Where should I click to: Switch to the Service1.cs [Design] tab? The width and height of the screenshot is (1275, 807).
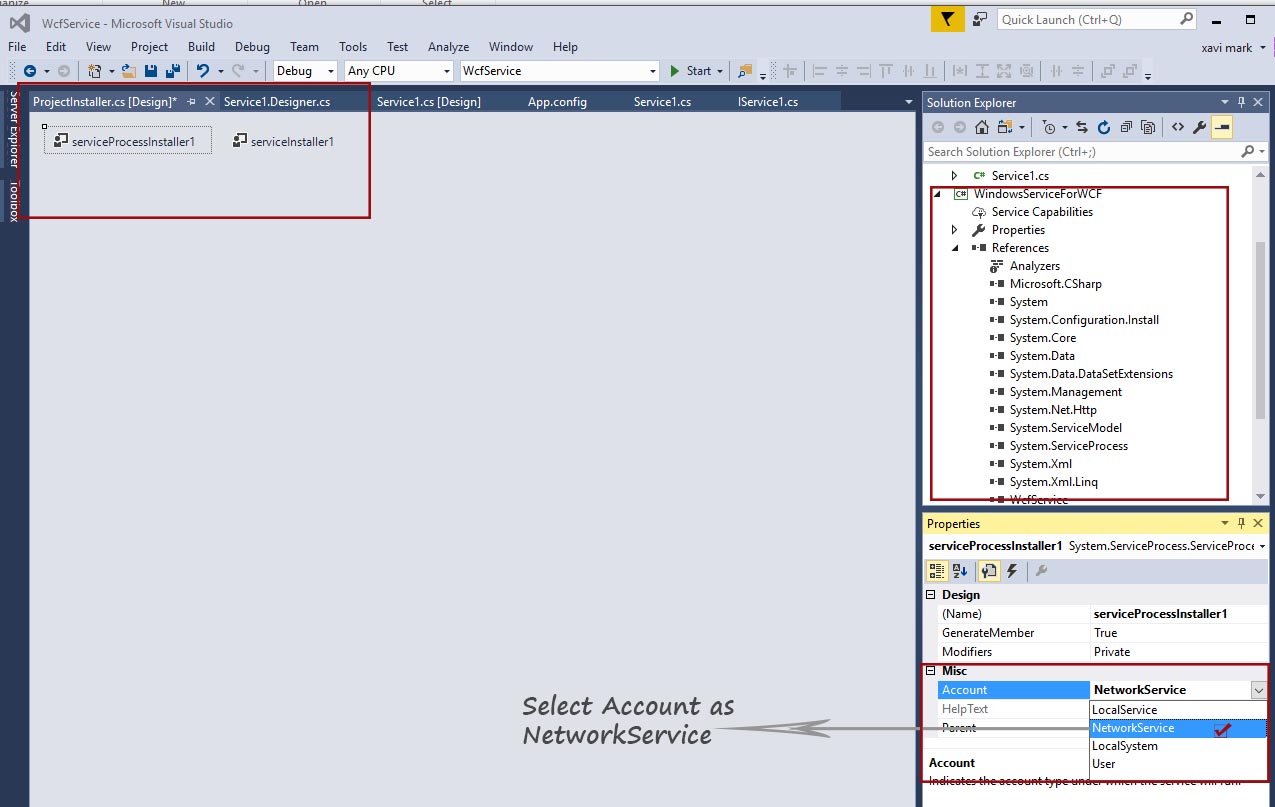429,102
